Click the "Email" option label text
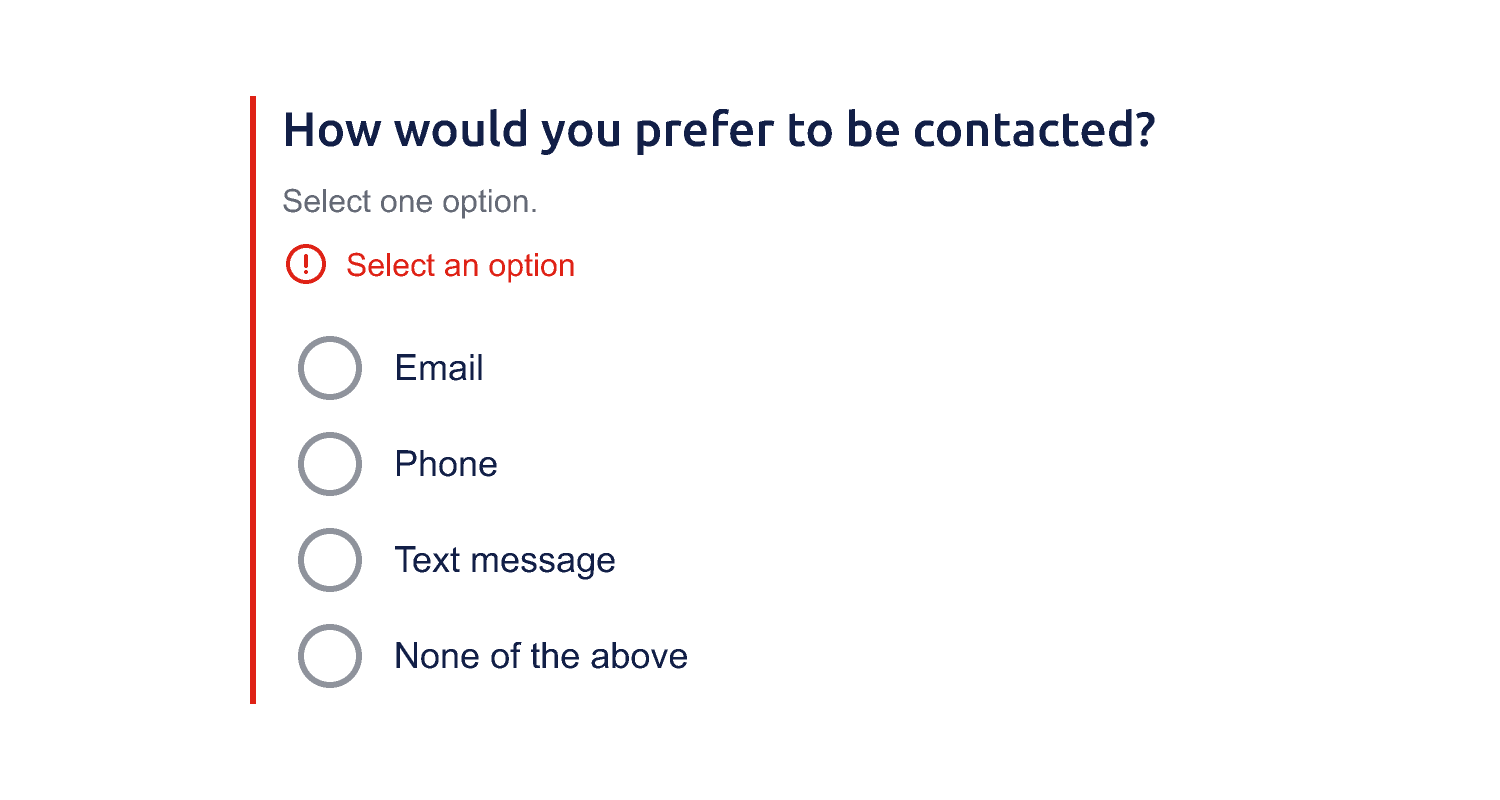The height and width of the screenshot is (800, 1500). [439, 368]
